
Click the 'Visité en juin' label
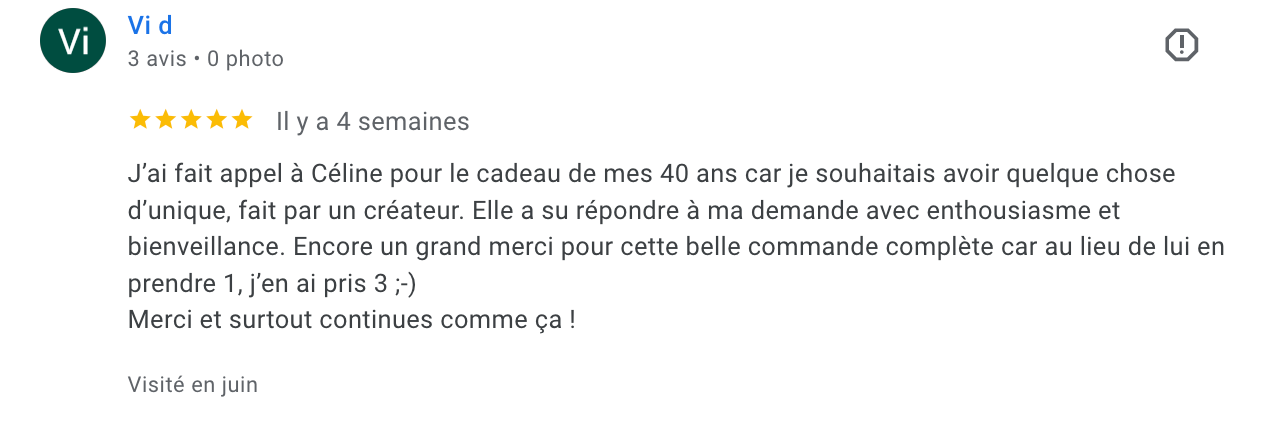[x=193, y=384]
